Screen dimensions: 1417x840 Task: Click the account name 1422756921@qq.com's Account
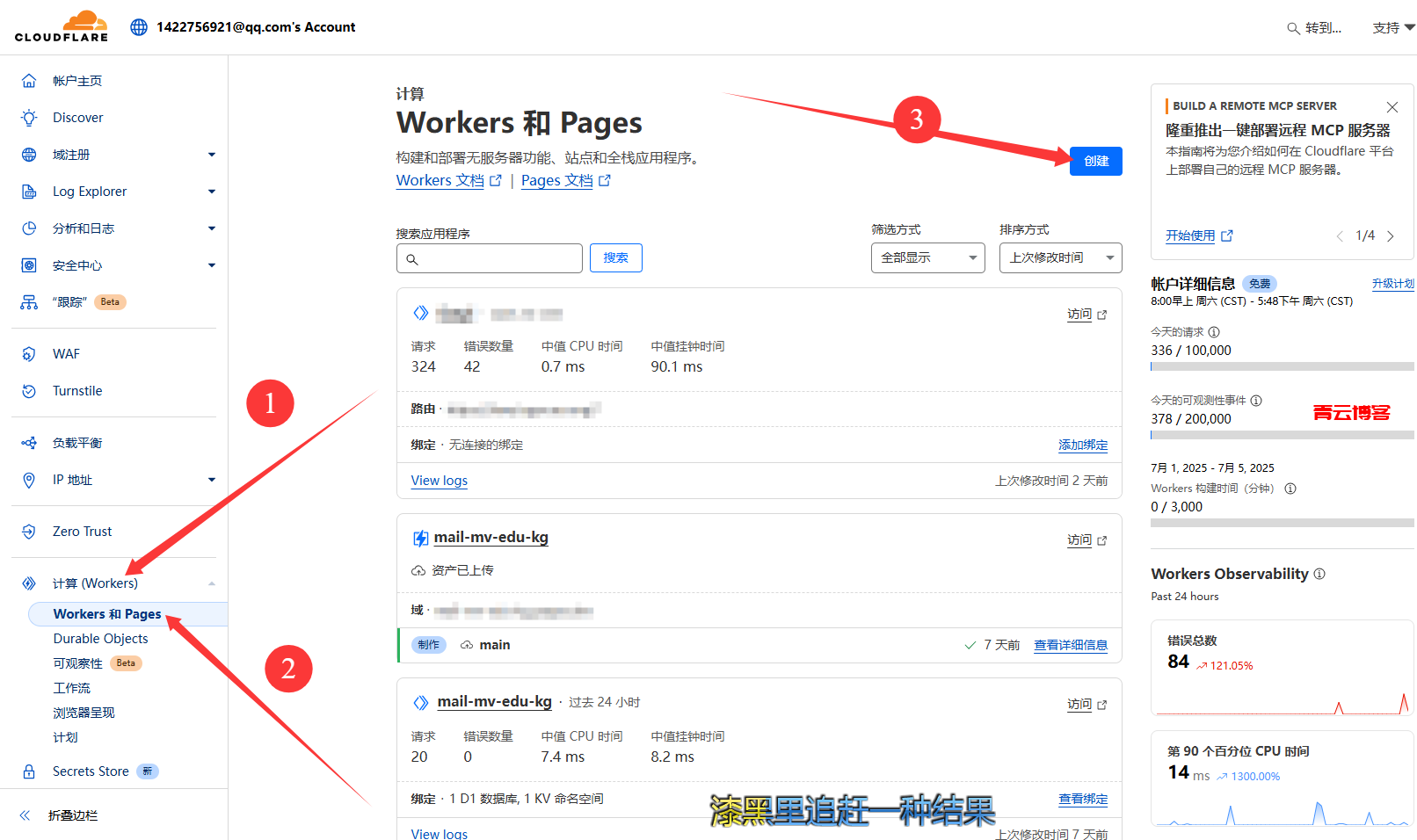pyautogui.click(x=256, y=27)
